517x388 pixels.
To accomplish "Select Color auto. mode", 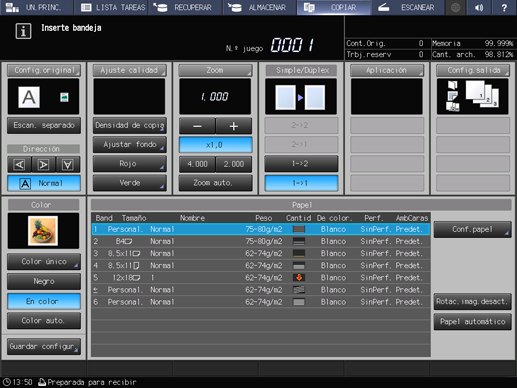I will (44, 321).
